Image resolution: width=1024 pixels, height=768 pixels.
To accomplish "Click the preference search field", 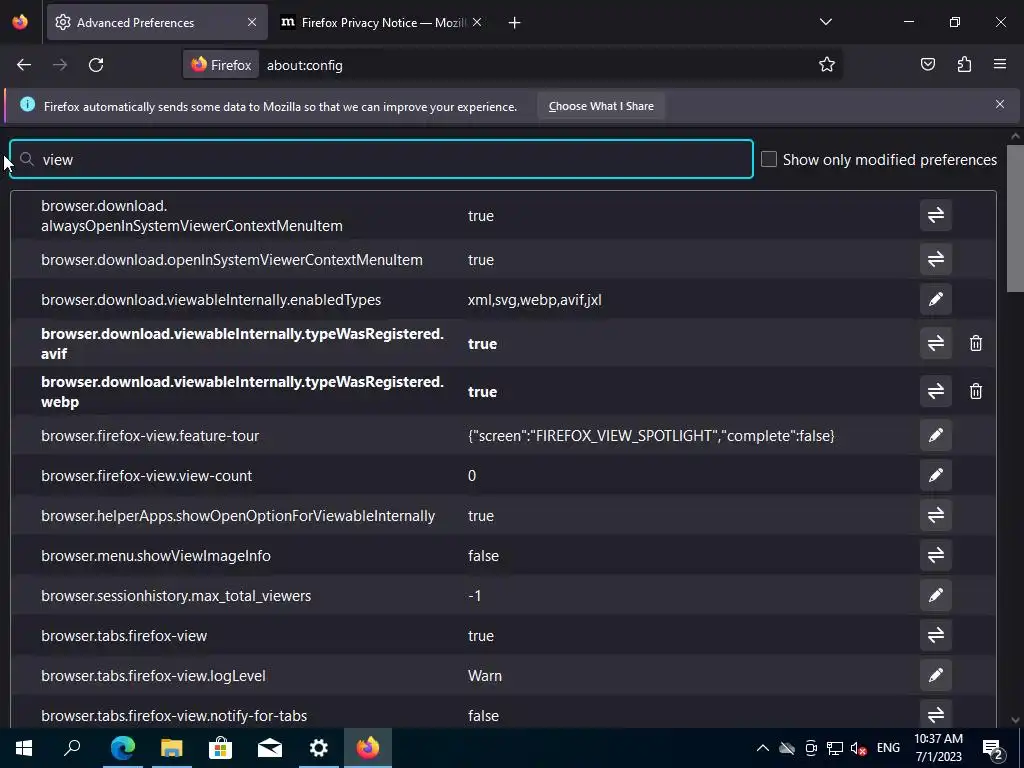I will pos(381,159).
